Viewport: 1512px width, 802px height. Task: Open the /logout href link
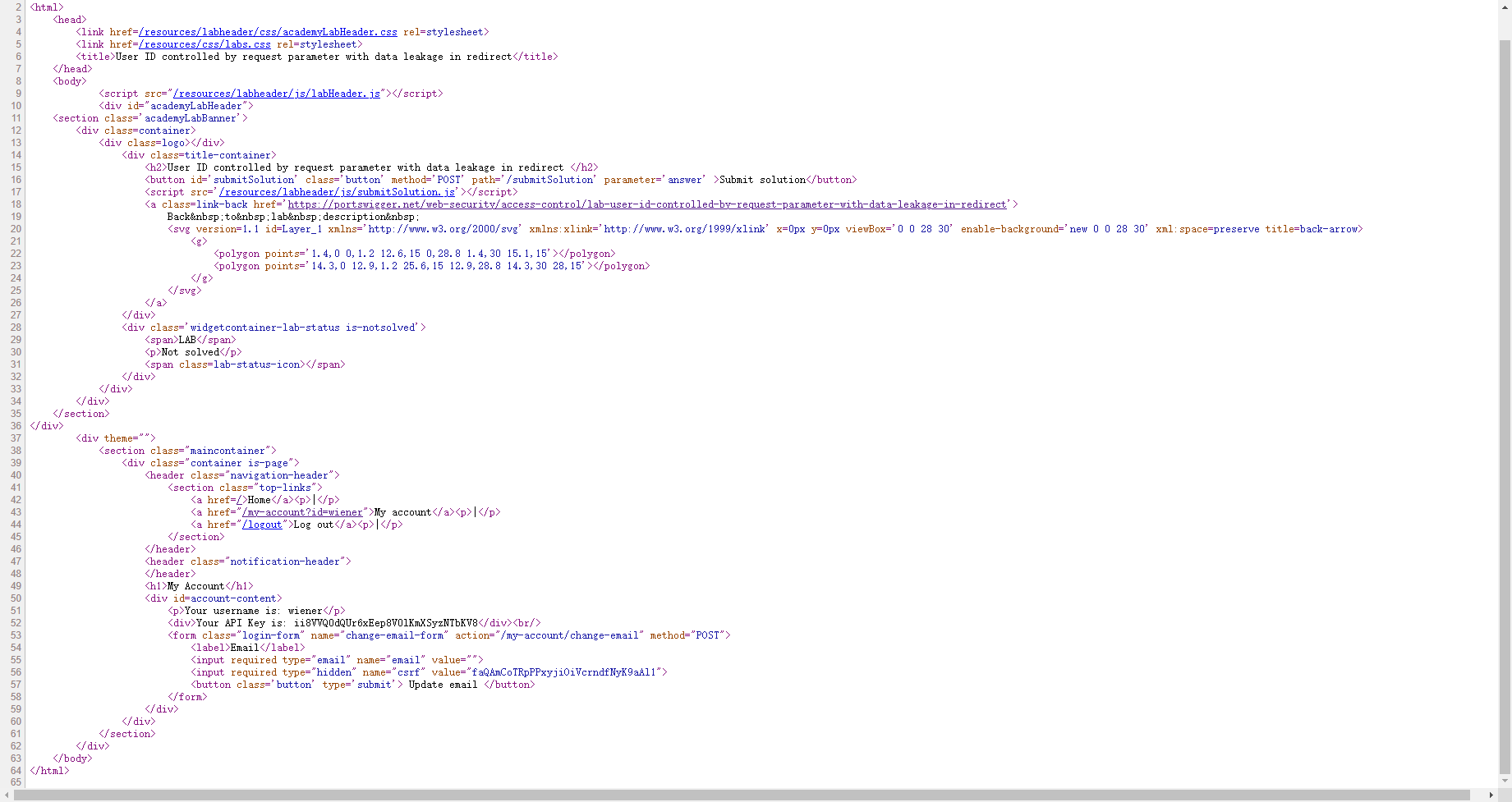(262, 525)
